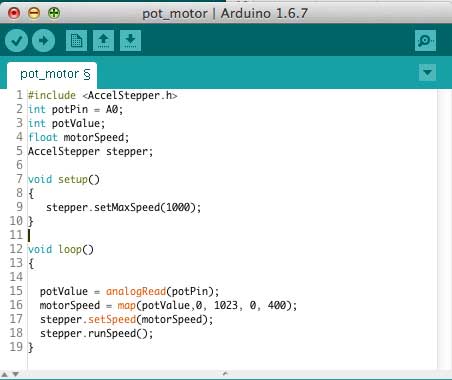The height and width of the screenshot is (380, 452).
Task: Click the Verify sketch checkmark button
Action: [x=17, y=41]
